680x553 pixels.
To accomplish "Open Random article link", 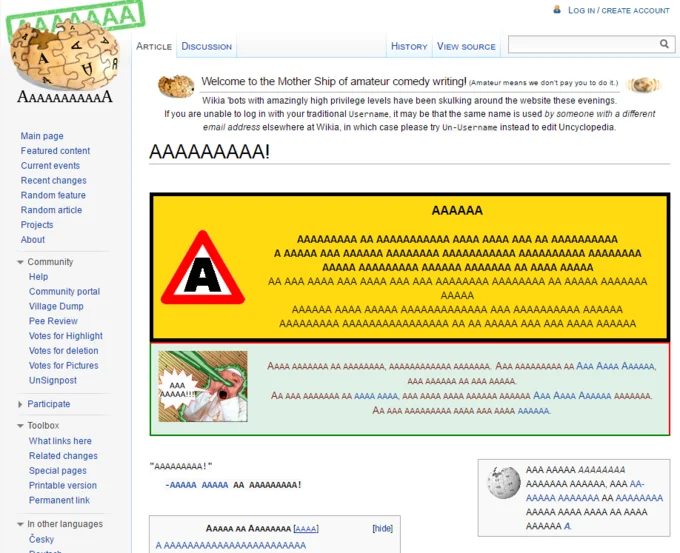I will pyautogui.click(x=51, y=210).
